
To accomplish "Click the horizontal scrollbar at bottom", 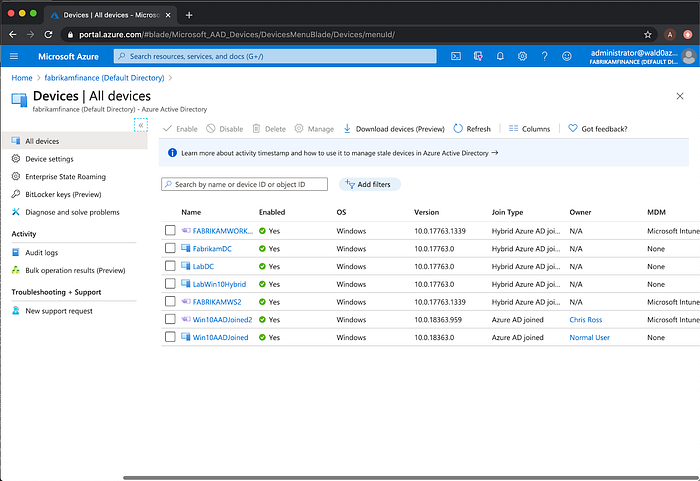I will (411, 478).
